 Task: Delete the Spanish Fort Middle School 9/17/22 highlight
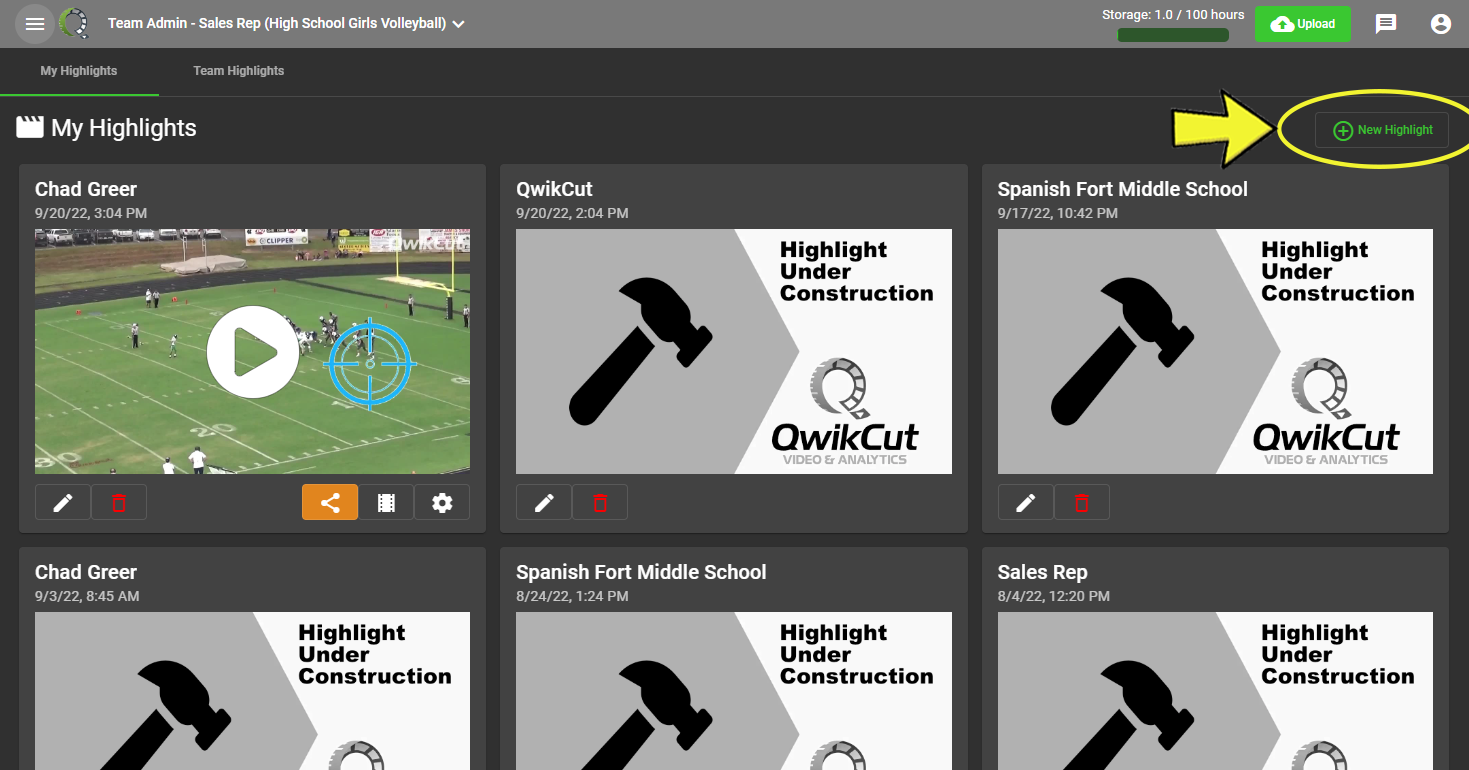coord(1082,502)
